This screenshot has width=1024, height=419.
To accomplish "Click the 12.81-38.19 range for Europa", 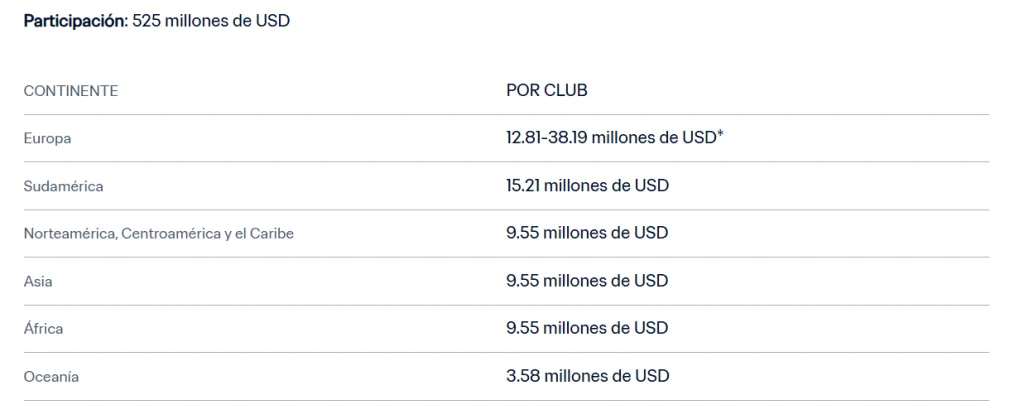I will click(x=547, y=138).
